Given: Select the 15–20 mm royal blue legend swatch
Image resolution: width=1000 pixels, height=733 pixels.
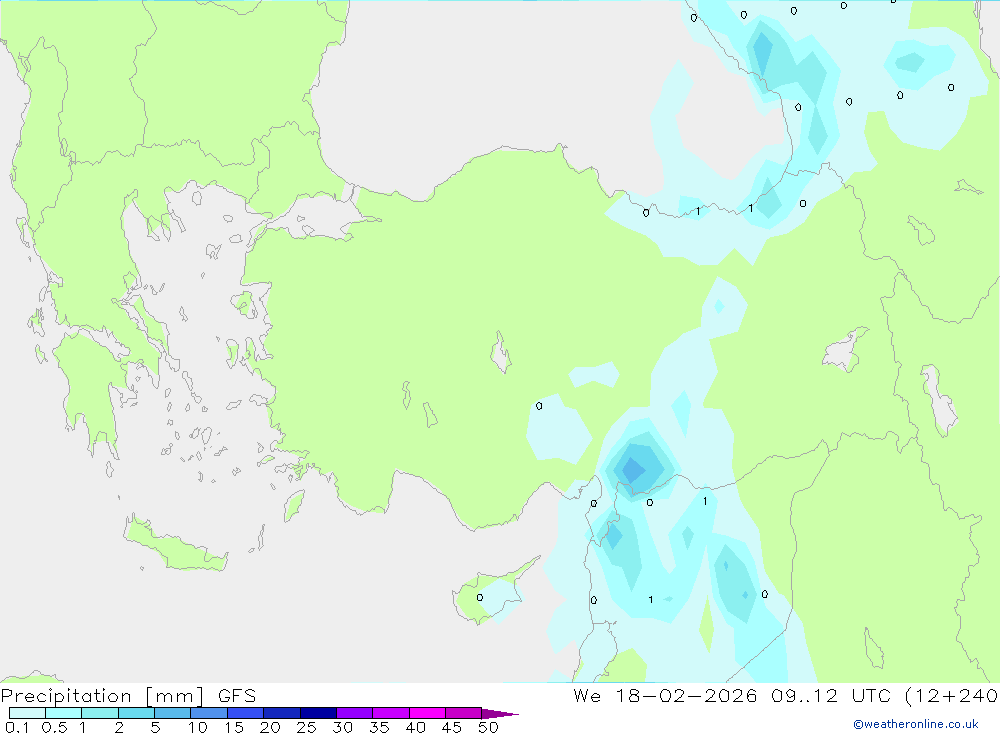Looking at the screenshot, I should point(245,713).
